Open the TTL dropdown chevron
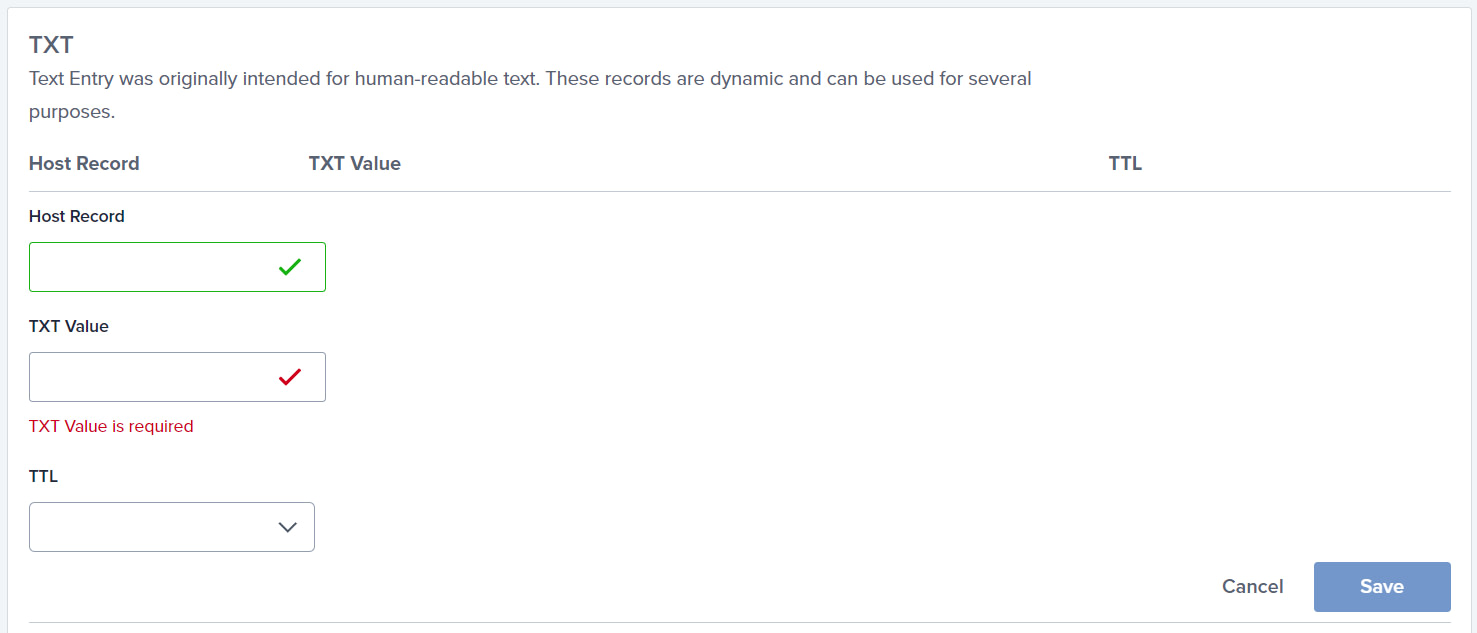Screen dimensions: 1477x633 click(x=289, y=526)
